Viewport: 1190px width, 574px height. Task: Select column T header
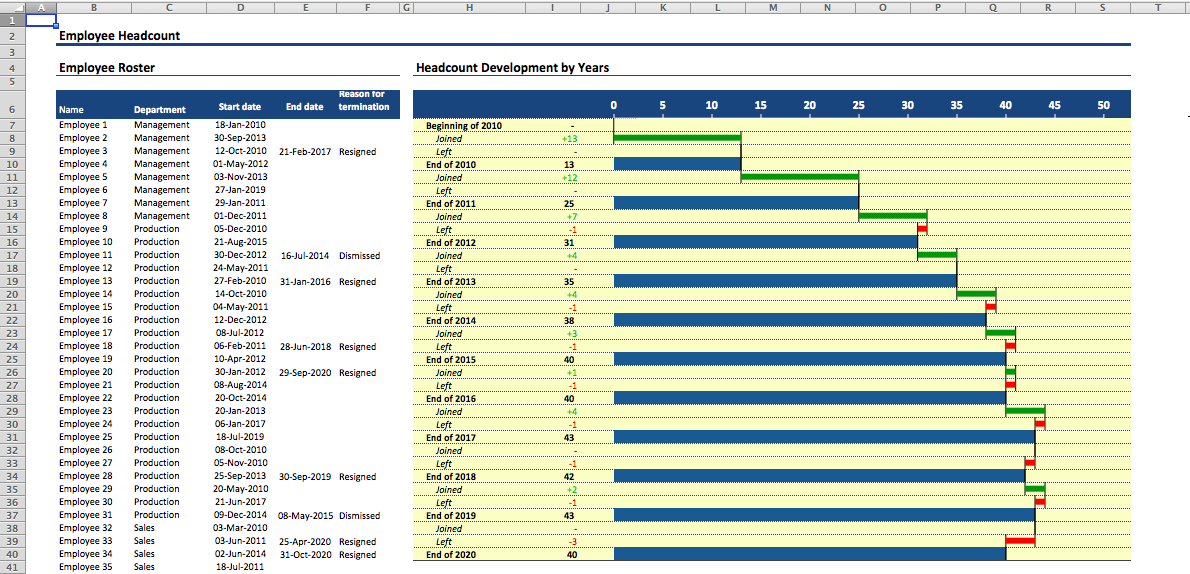coord(1159,7)
